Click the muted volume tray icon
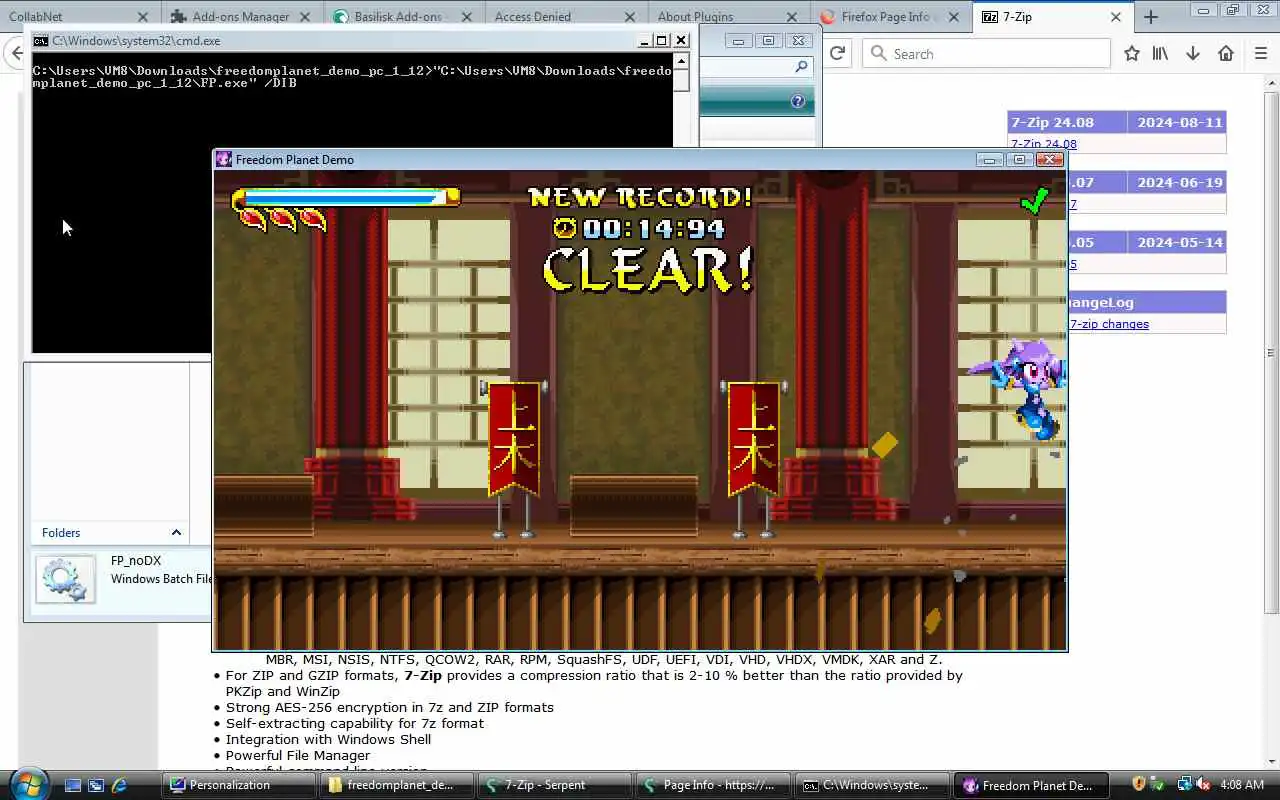 (1203, 784)
